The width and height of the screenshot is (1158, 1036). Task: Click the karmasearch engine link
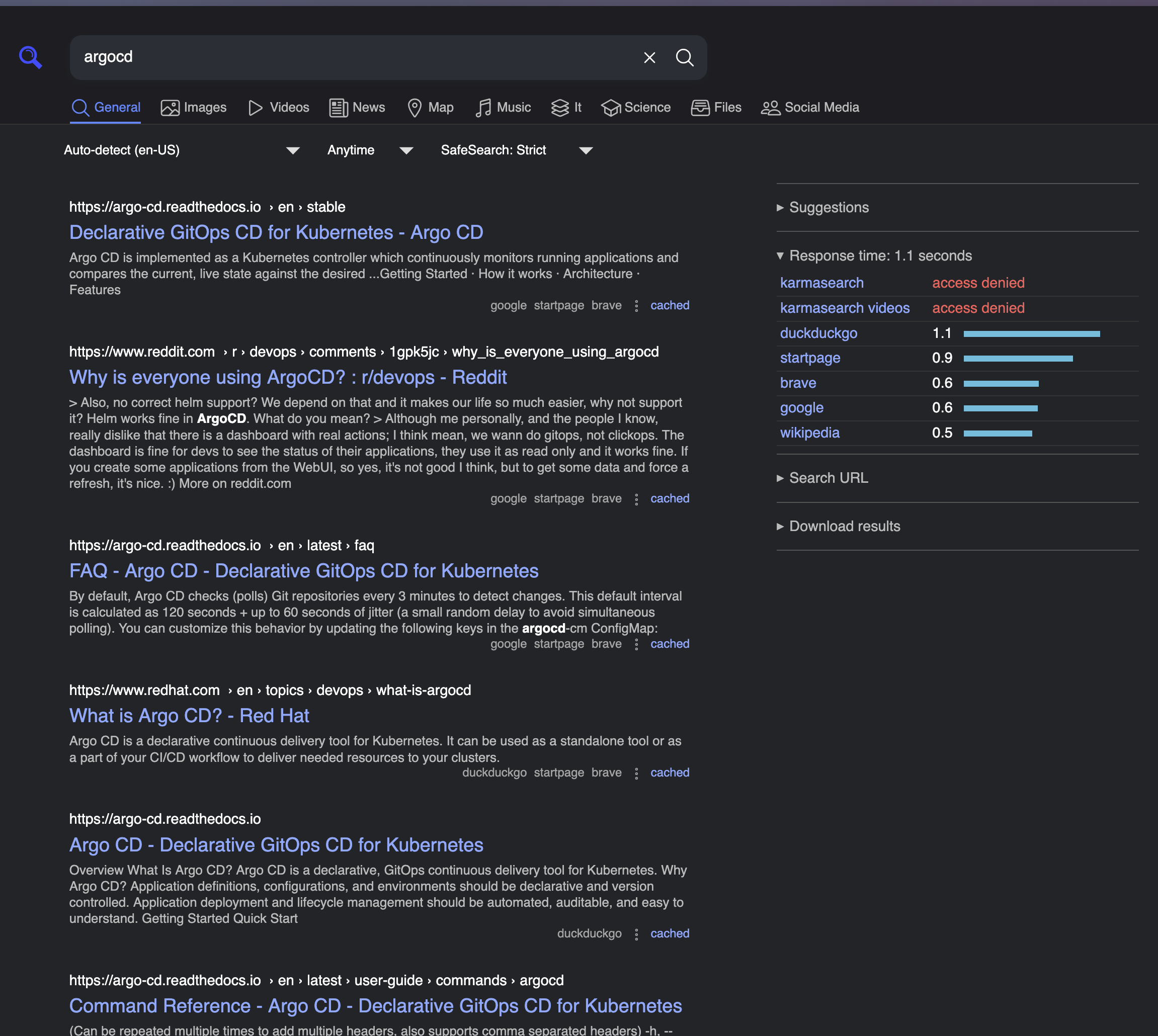821,283
